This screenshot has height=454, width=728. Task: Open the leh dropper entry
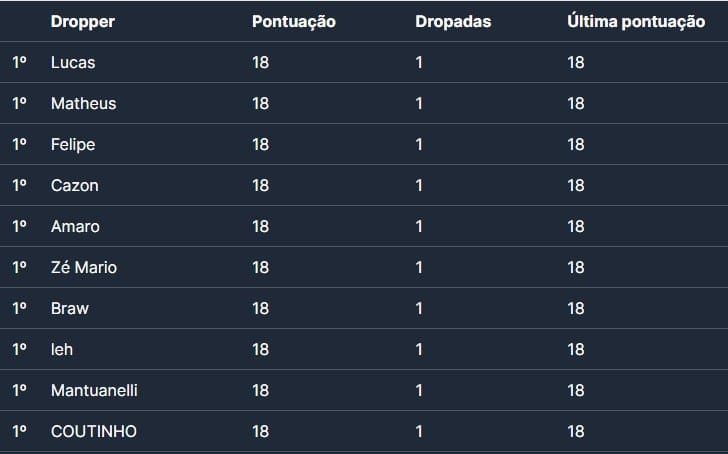[x=62, y=350]
